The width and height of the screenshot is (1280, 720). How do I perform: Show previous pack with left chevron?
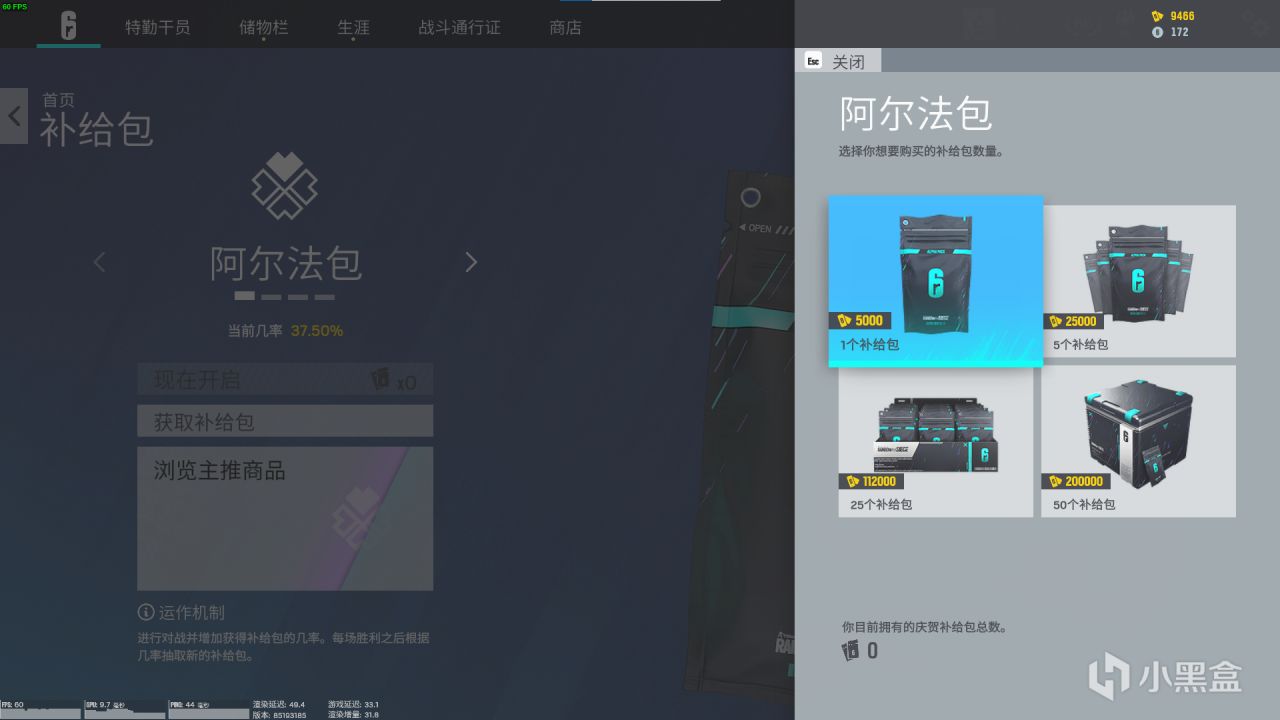(x=99, y=262)
